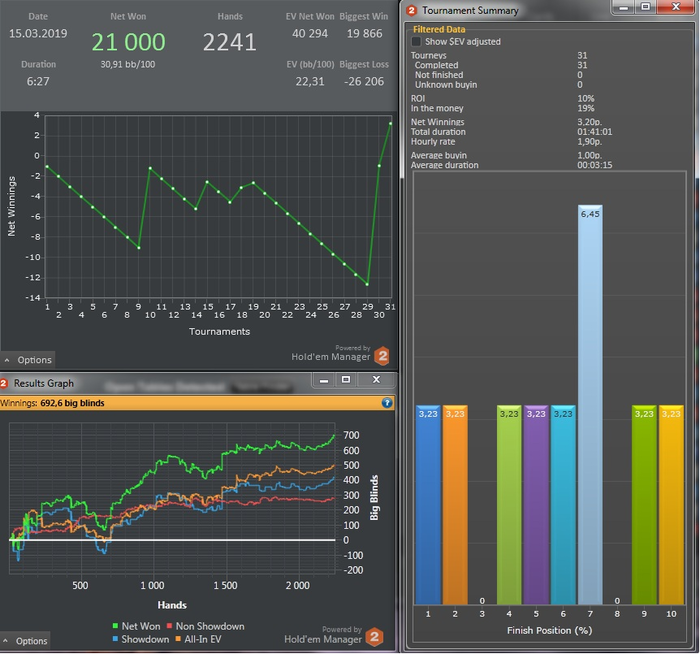700x654 pixels.
Task: Click the Hands count 2241
Action: 229,42
